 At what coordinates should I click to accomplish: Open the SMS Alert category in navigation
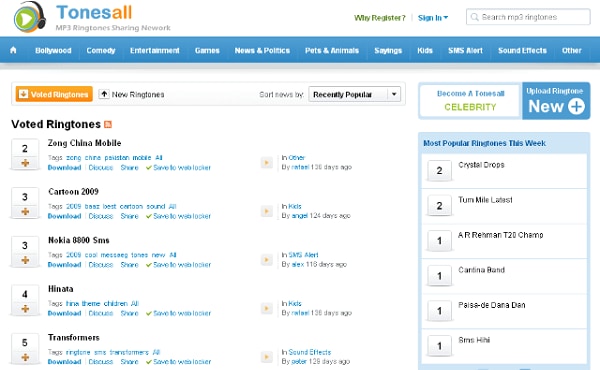click(x=465, y=51)
